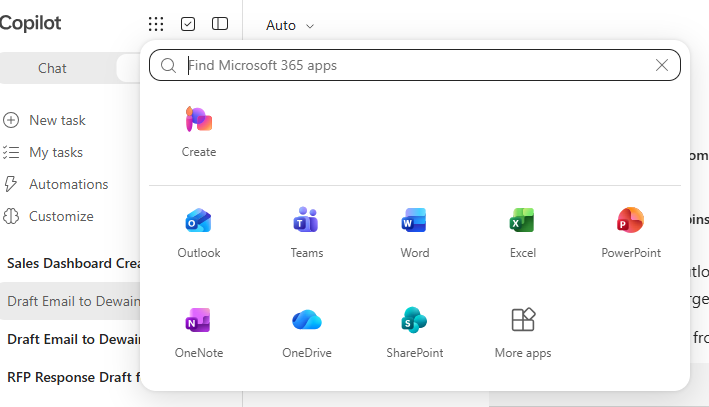The width and height of the screenshot is (709, 407).
Task: Select highlighted Draft Email to Dewain chat
Action: pyautogui.click(x=72, y=301)
